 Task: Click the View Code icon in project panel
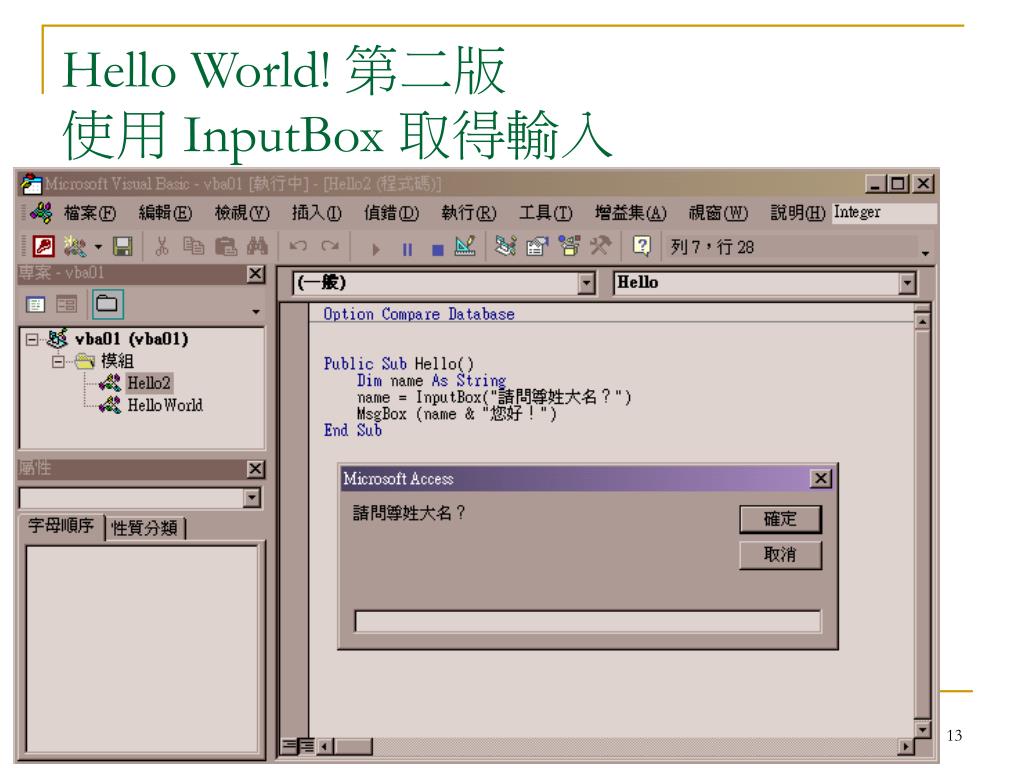[x=35, y=304]
